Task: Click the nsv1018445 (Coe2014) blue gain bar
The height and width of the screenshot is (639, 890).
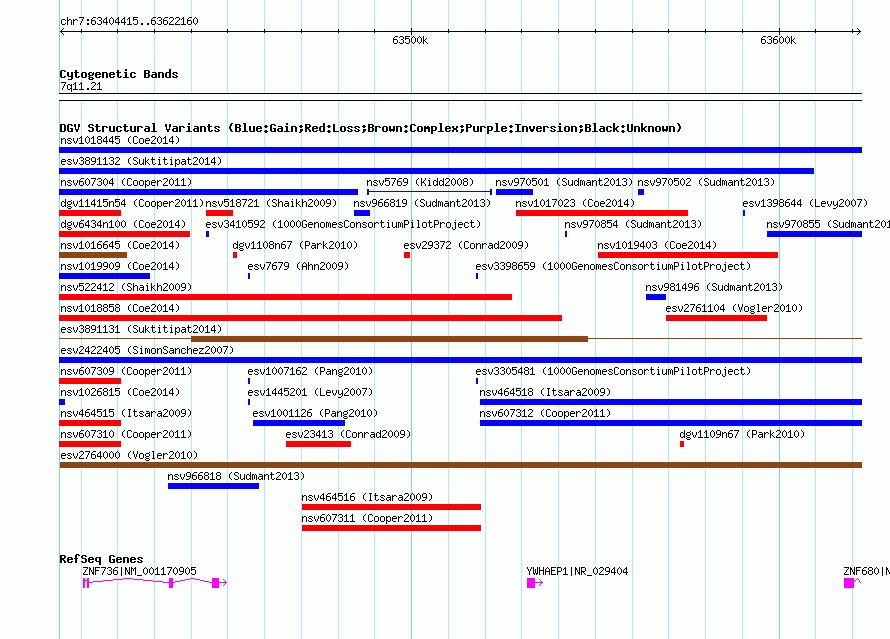Action: [x=460, y=150]
